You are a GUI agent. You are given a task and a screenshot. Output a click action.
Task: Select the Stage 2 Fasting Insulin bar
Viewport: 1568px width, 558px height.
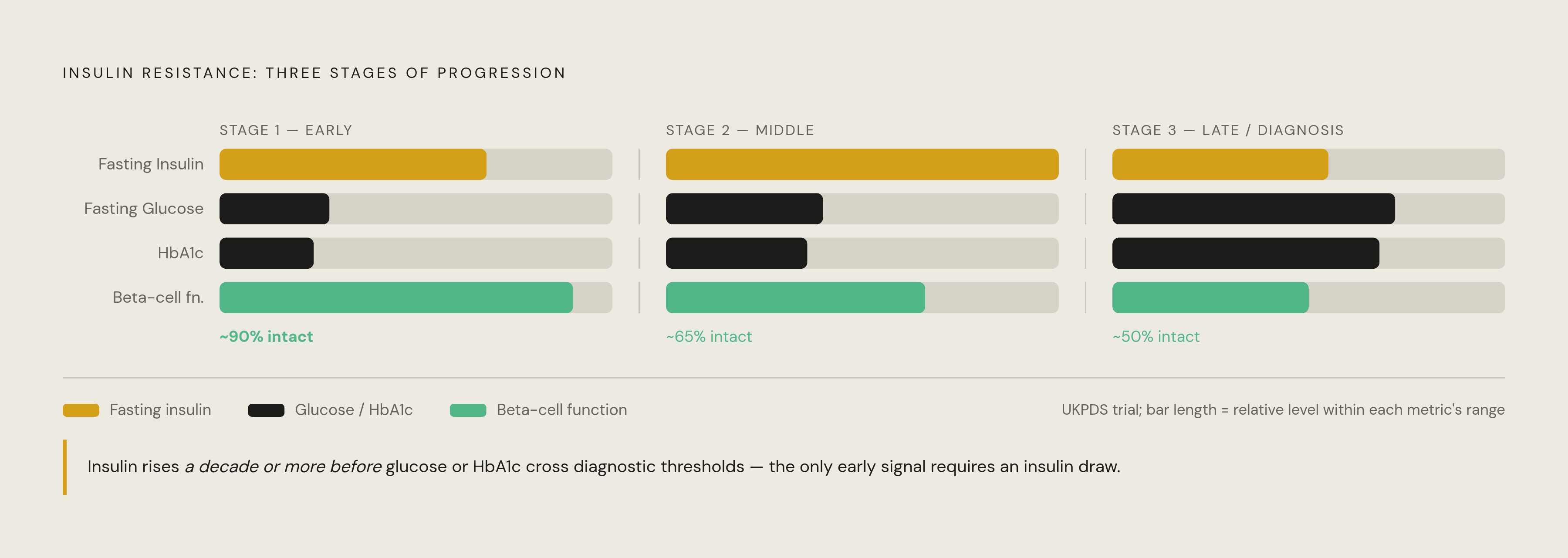tap(862, 164)
